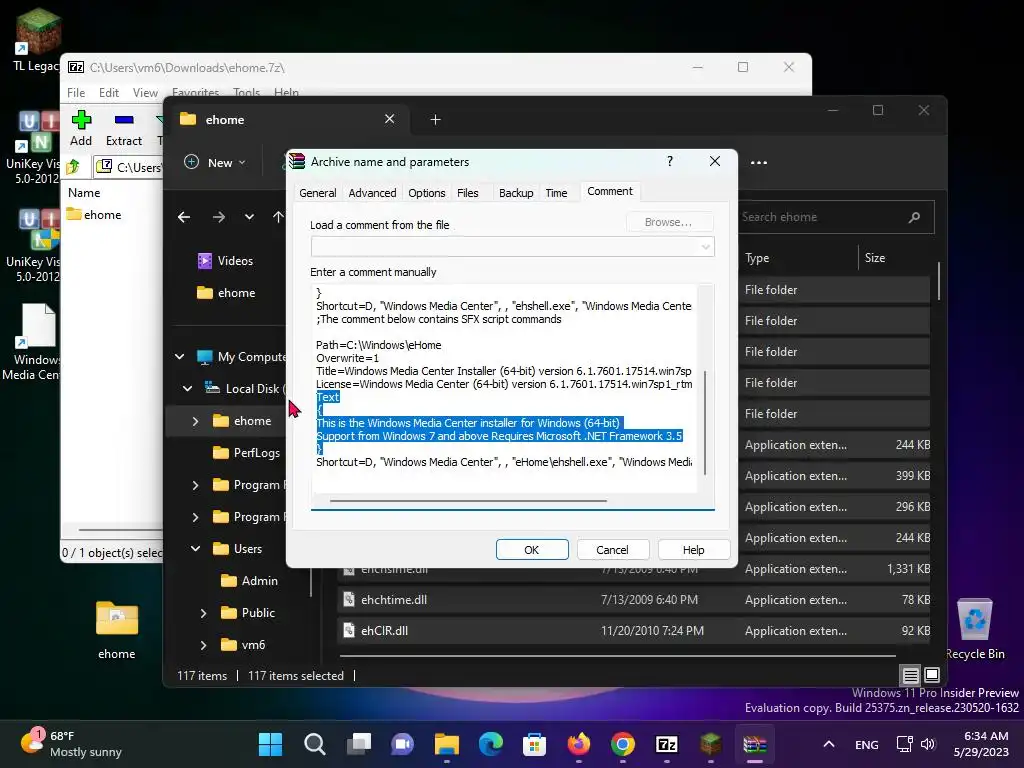1024x768 pixels.
Task: Expand the Public folder node
Action: (203, 613)
